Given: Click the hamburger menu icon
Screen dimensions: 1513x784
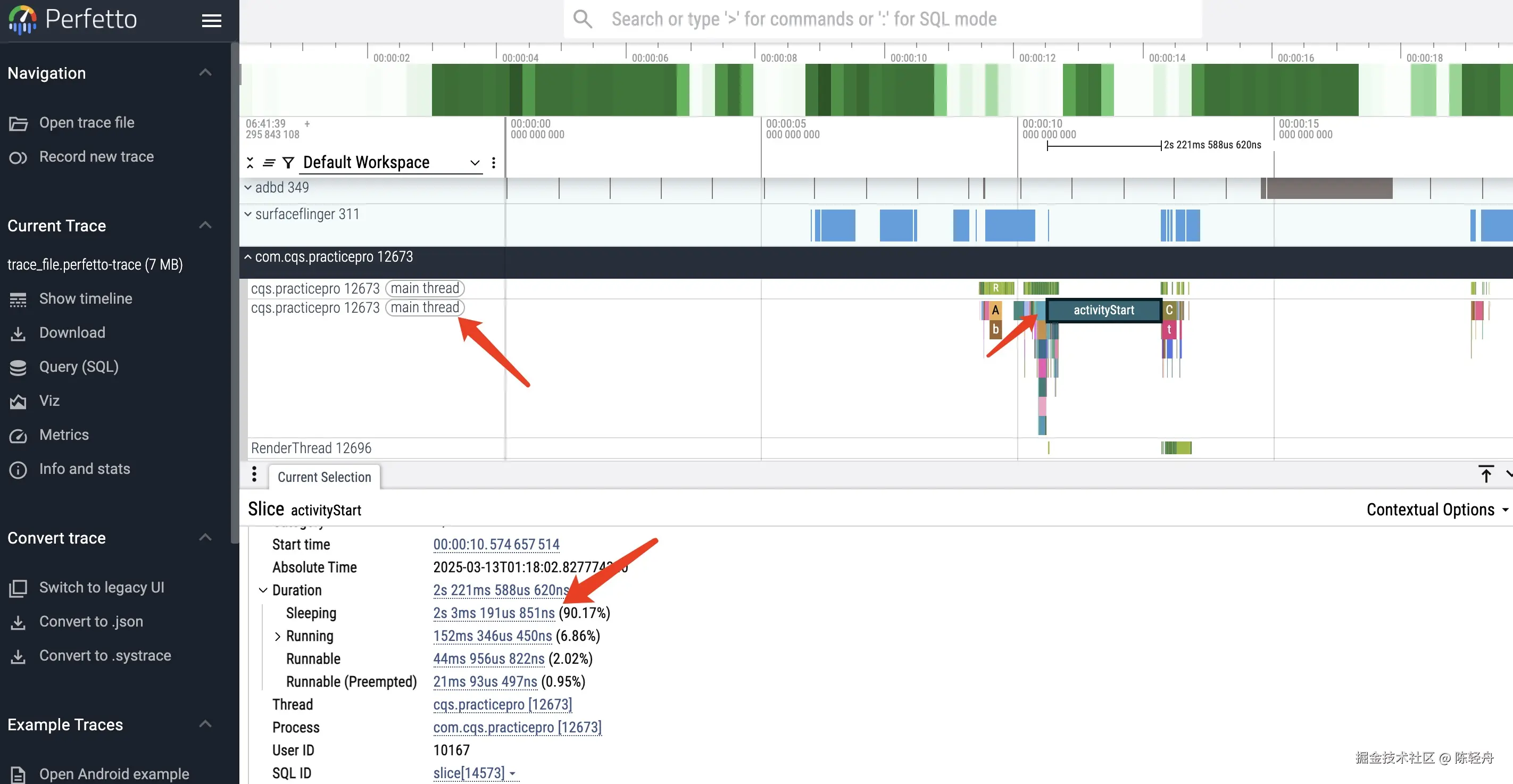Looking at the screenshot, I should [211, 21].
